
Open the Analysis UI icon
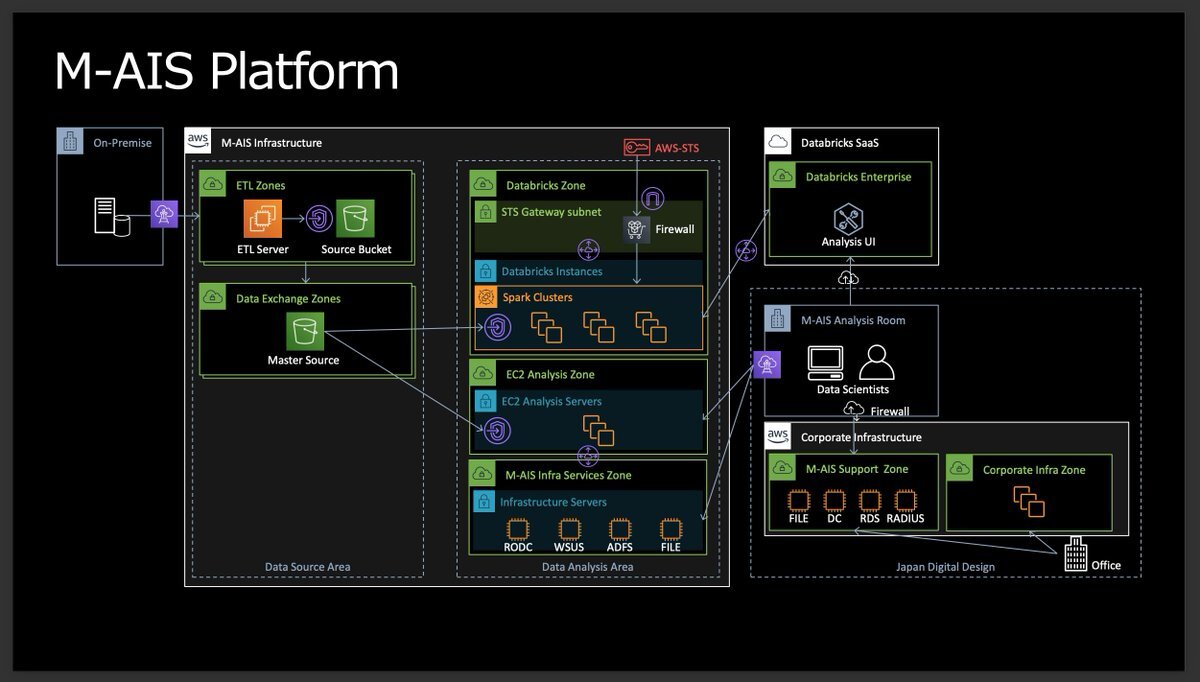click(x=848, y=219)
